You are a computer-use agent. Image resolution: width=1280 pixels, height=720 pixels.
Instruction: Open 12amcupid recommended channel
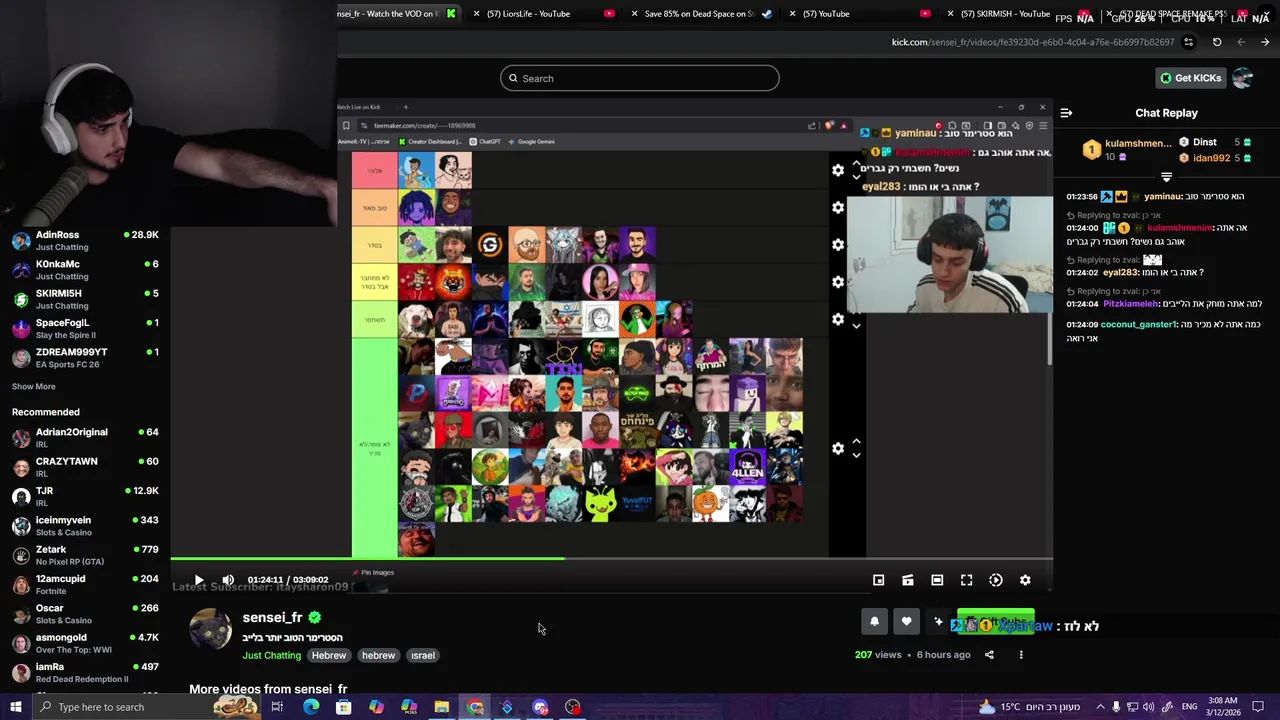[x=85, y=584]
